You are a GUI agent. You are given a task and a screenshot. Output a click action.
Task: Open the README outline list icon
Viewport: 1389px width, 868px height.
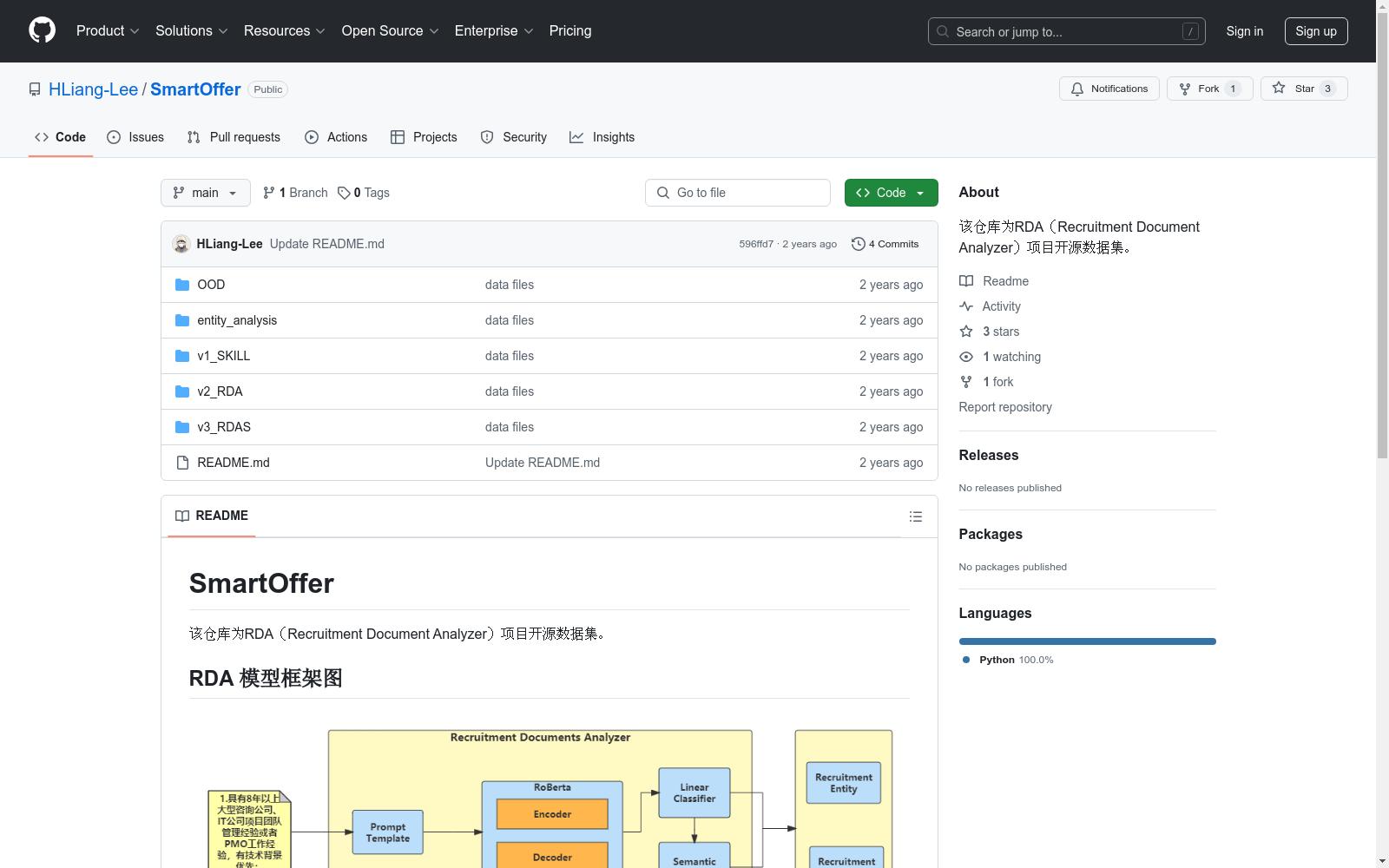coord(916,516)
